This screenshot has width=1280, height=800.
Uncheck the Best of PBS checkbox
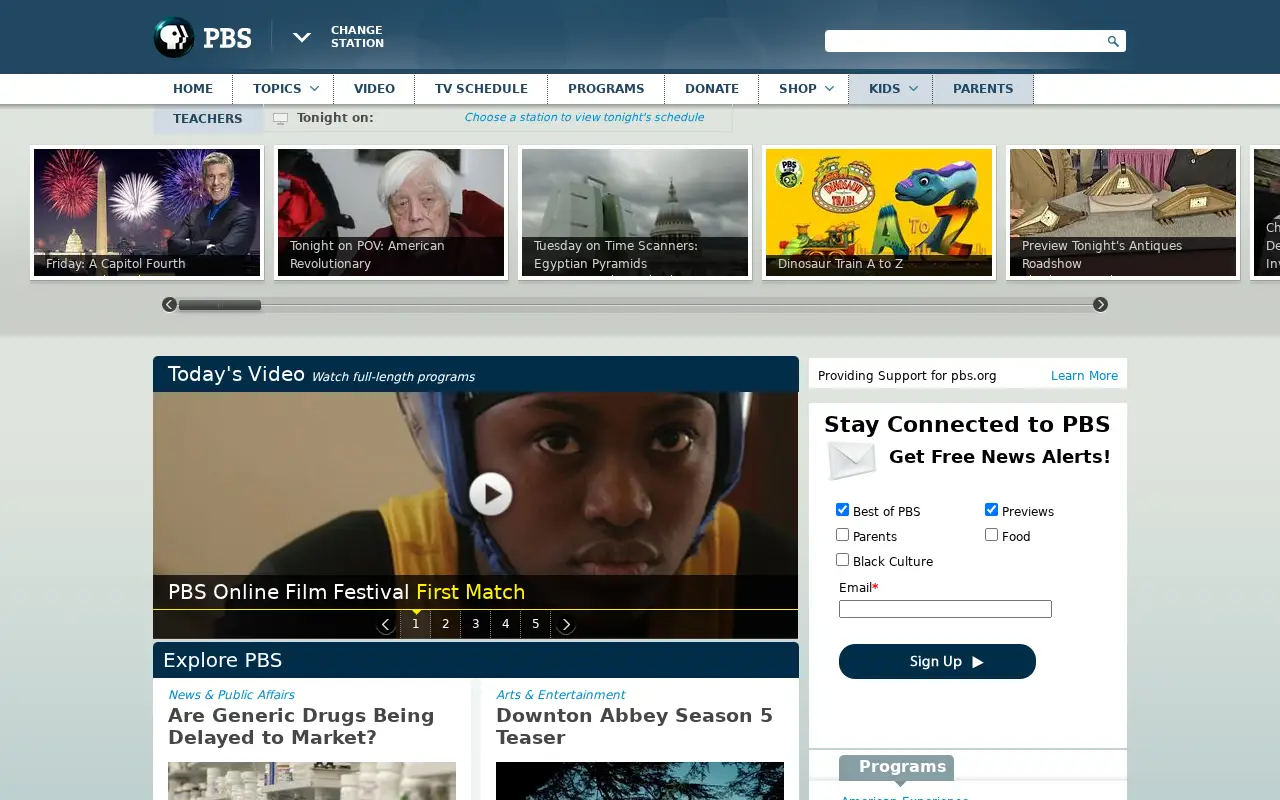842,509
